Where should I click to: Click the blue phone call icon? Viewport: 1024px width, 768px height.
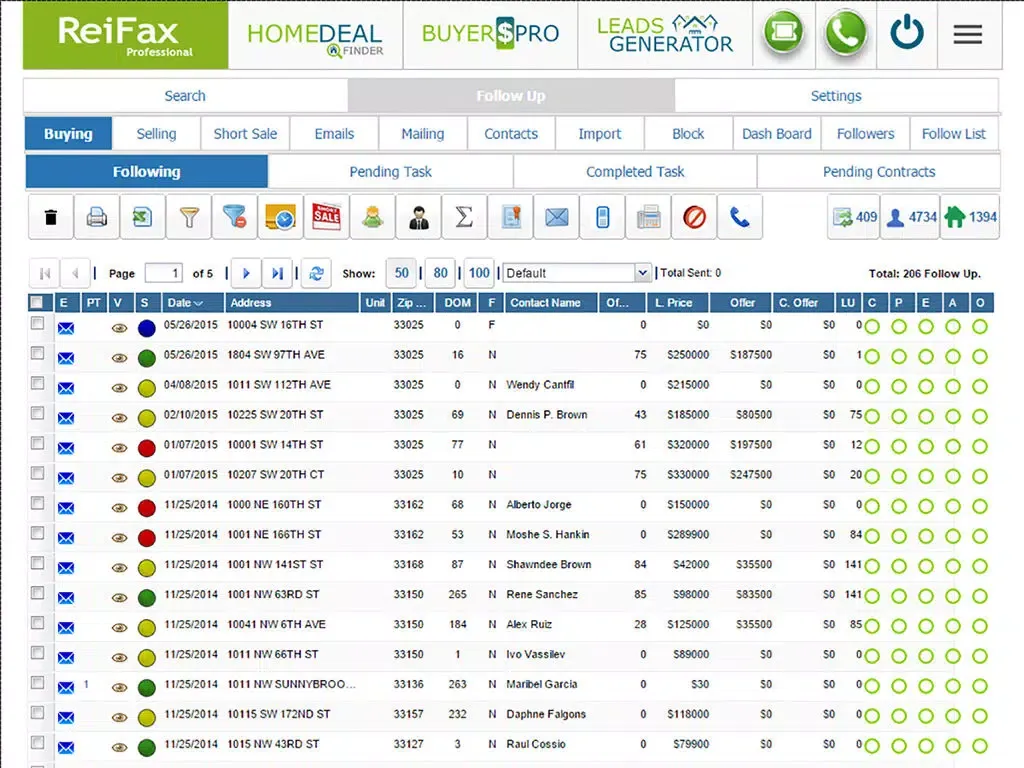pyautogui.click(x=740, y=217)
